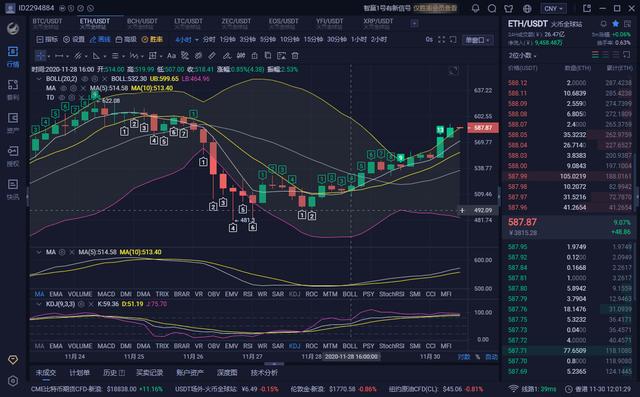
Task: Select the triangle shape drawing tool
Action: (96, 55)
